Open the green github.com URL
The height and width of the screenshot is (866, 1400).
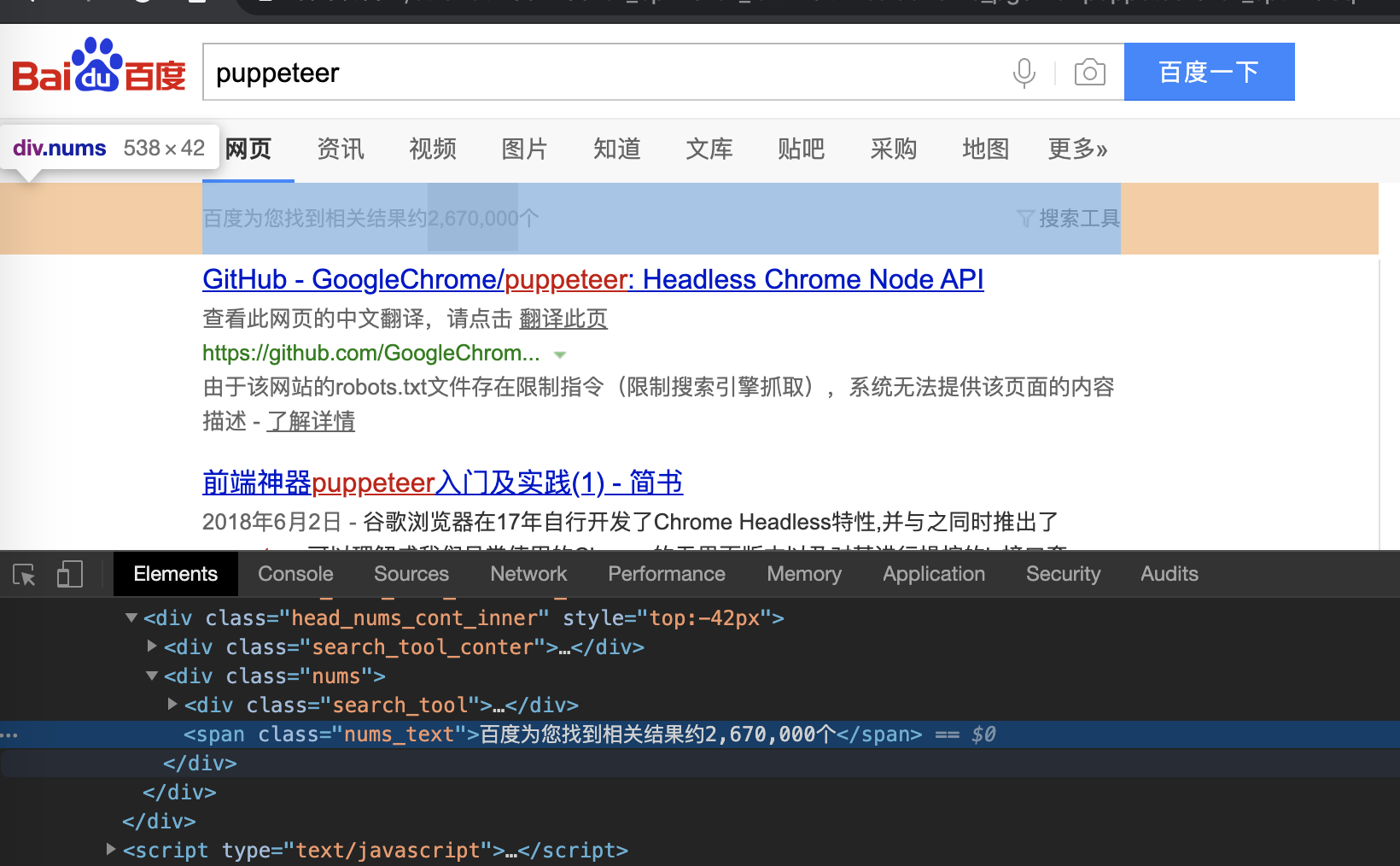tap(371, 354)
